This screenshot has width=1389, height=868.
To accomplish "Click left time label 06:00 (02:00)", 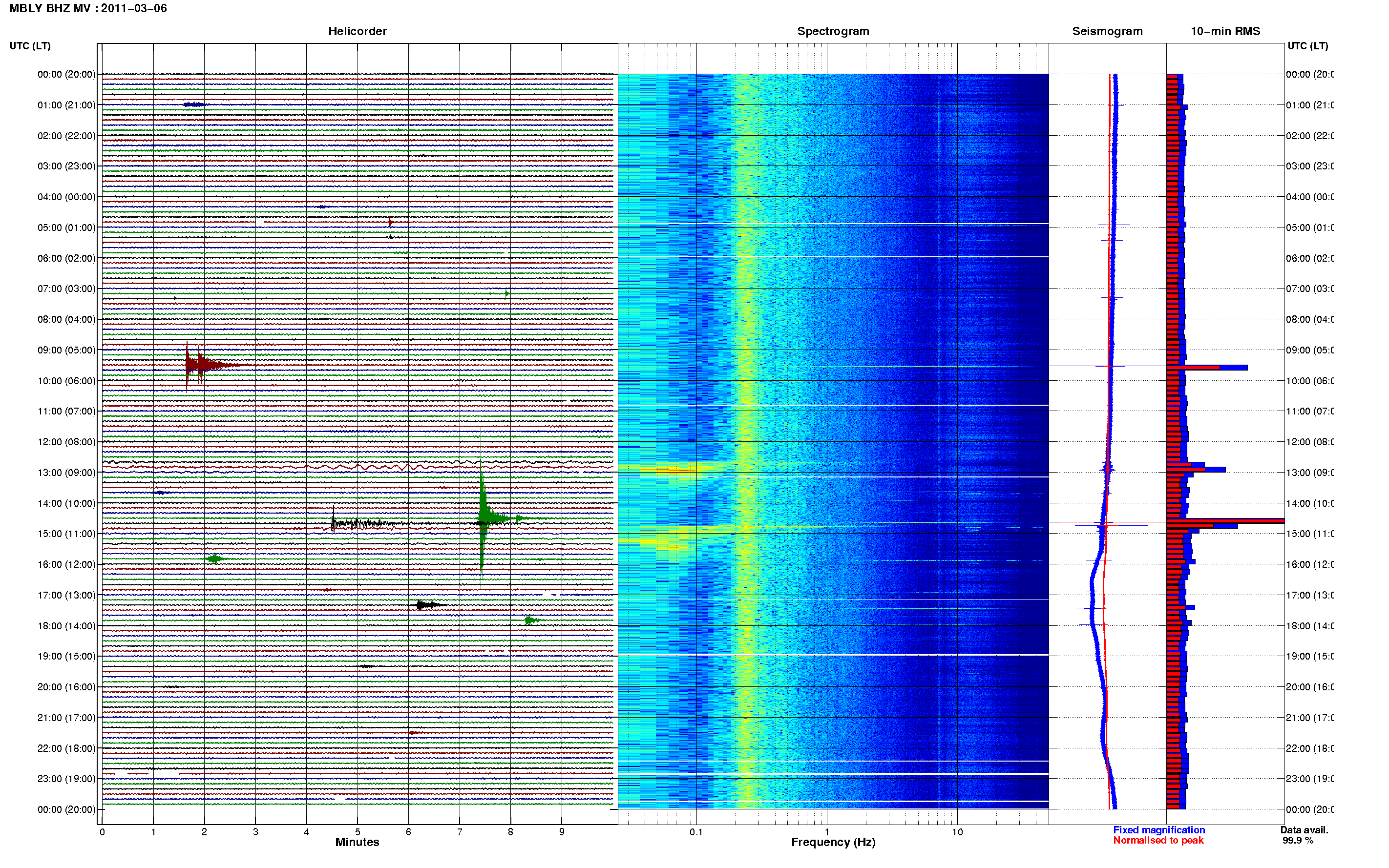I will [66, 258].
